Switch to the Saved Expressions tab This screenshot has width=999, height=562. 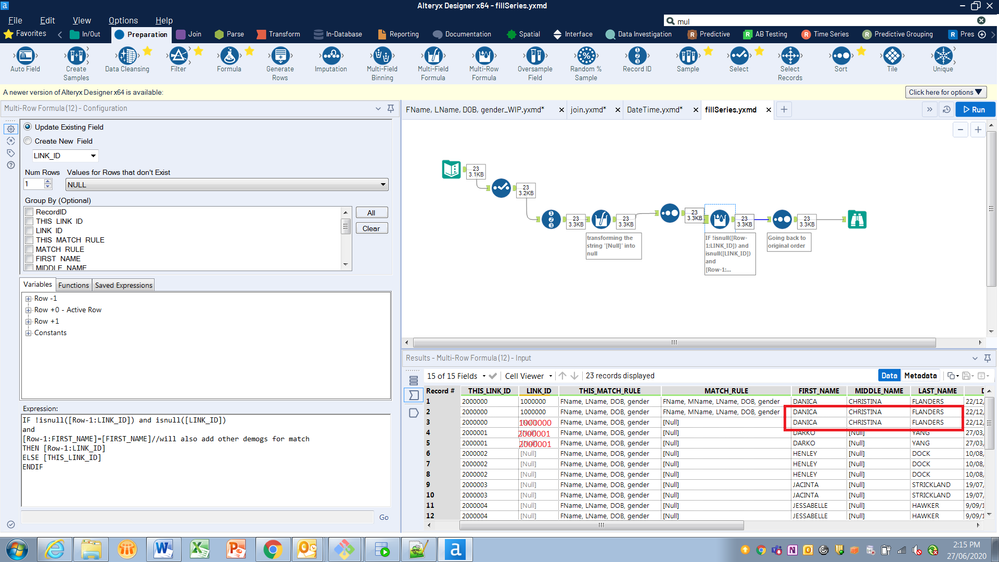(x=124, y=285)
